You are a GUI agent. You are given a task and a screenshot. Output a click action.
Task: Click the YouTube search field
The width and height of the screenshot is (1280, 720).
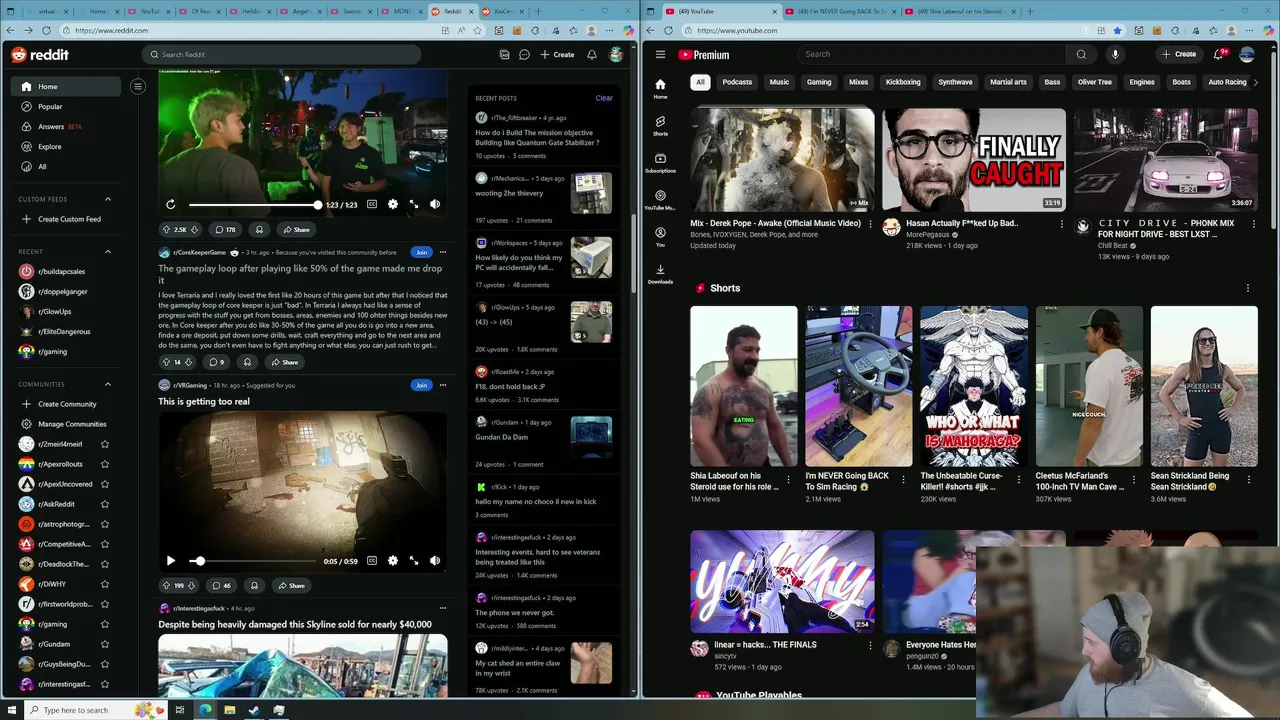[932, 54]
